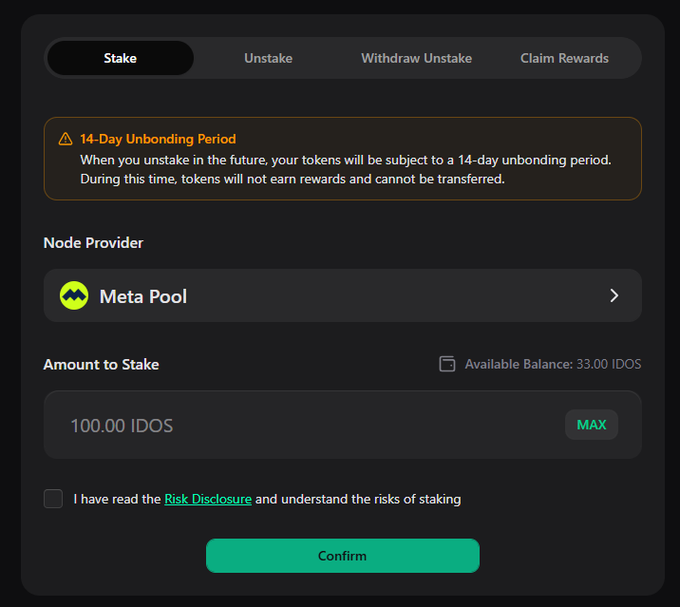Open the Risk Disclosure link
The width and height of the screenshot is (680, 607).
point(208,499)
